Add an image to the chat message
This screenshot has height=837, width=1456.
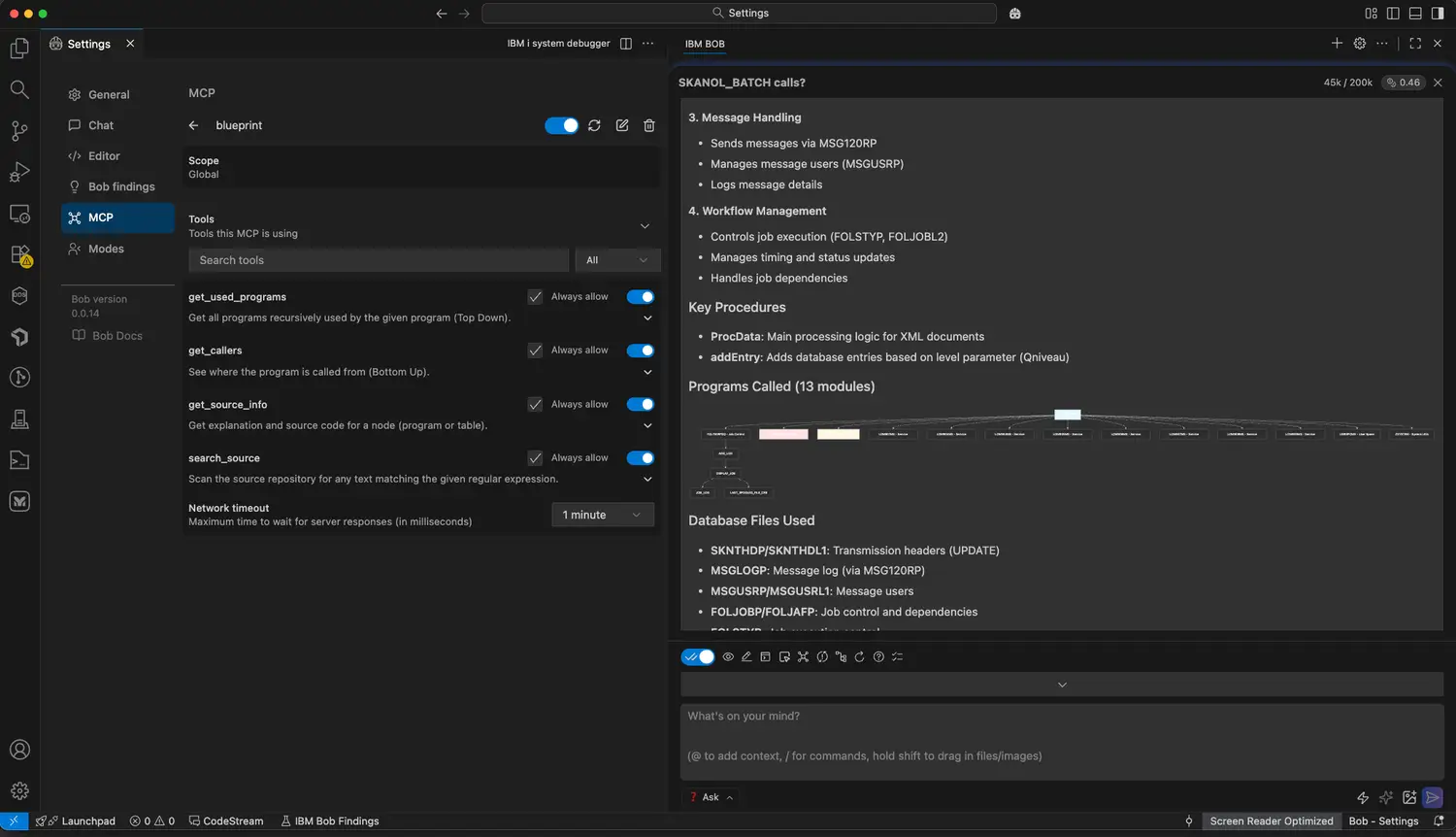click(1409, 797)
